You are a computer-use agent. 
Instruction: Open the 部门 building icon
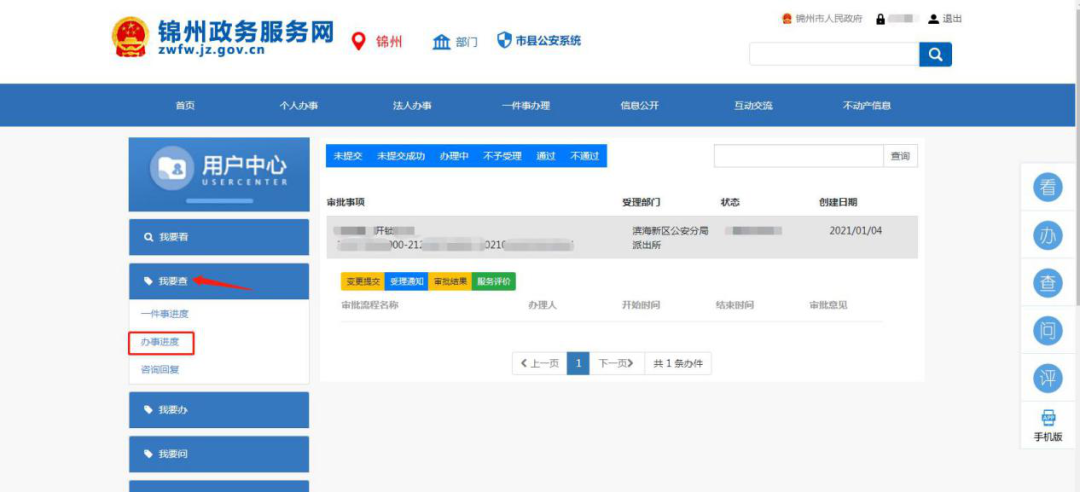442,41
